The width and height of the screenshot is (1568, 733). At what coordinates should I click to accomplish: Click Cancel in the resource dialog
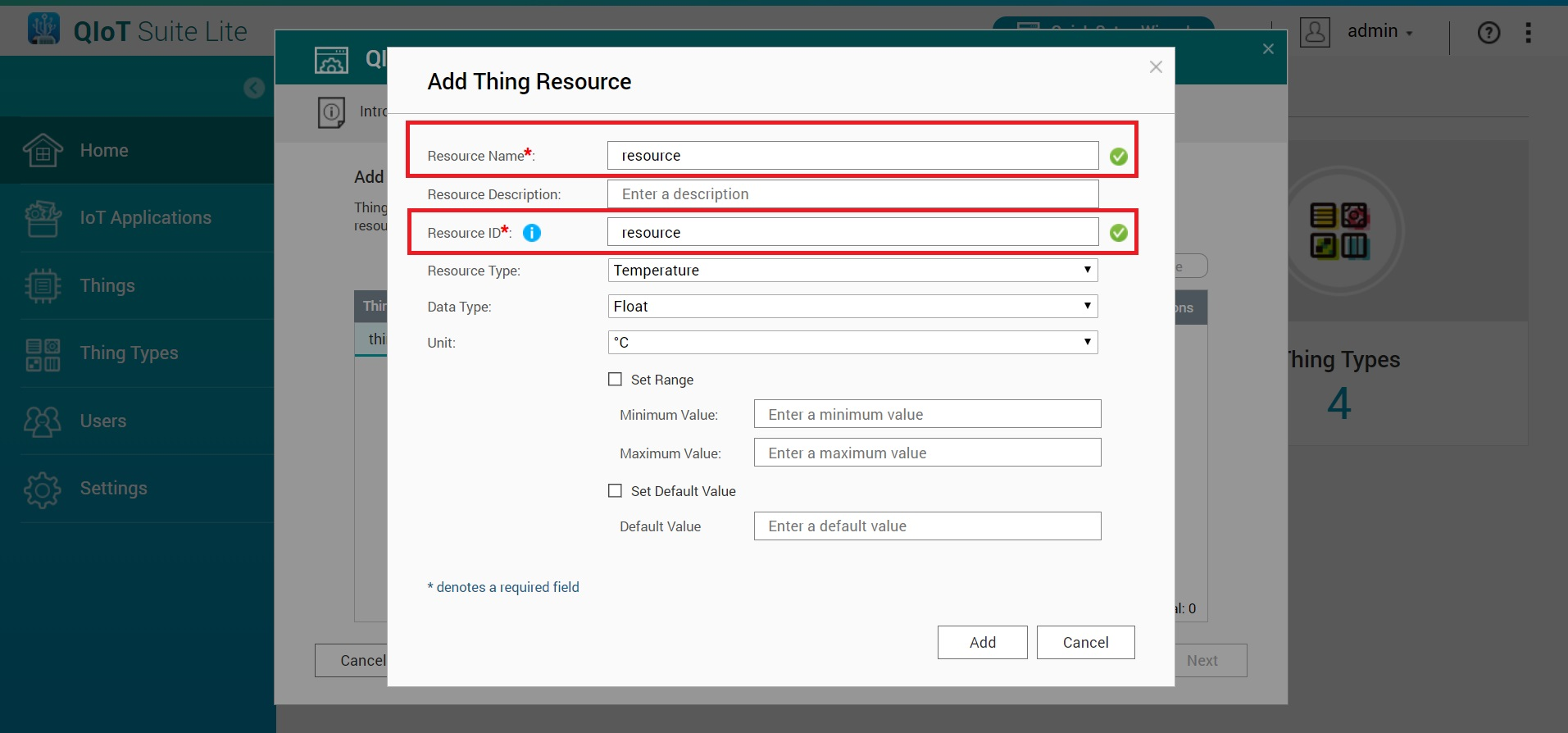1085,643
